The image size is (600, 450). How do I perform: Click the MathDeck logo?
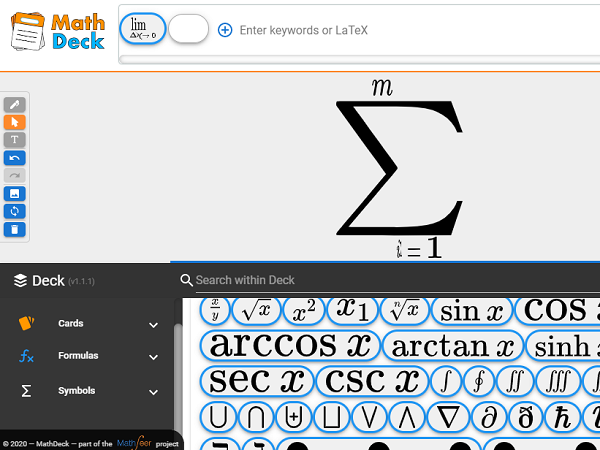[58, 31]
